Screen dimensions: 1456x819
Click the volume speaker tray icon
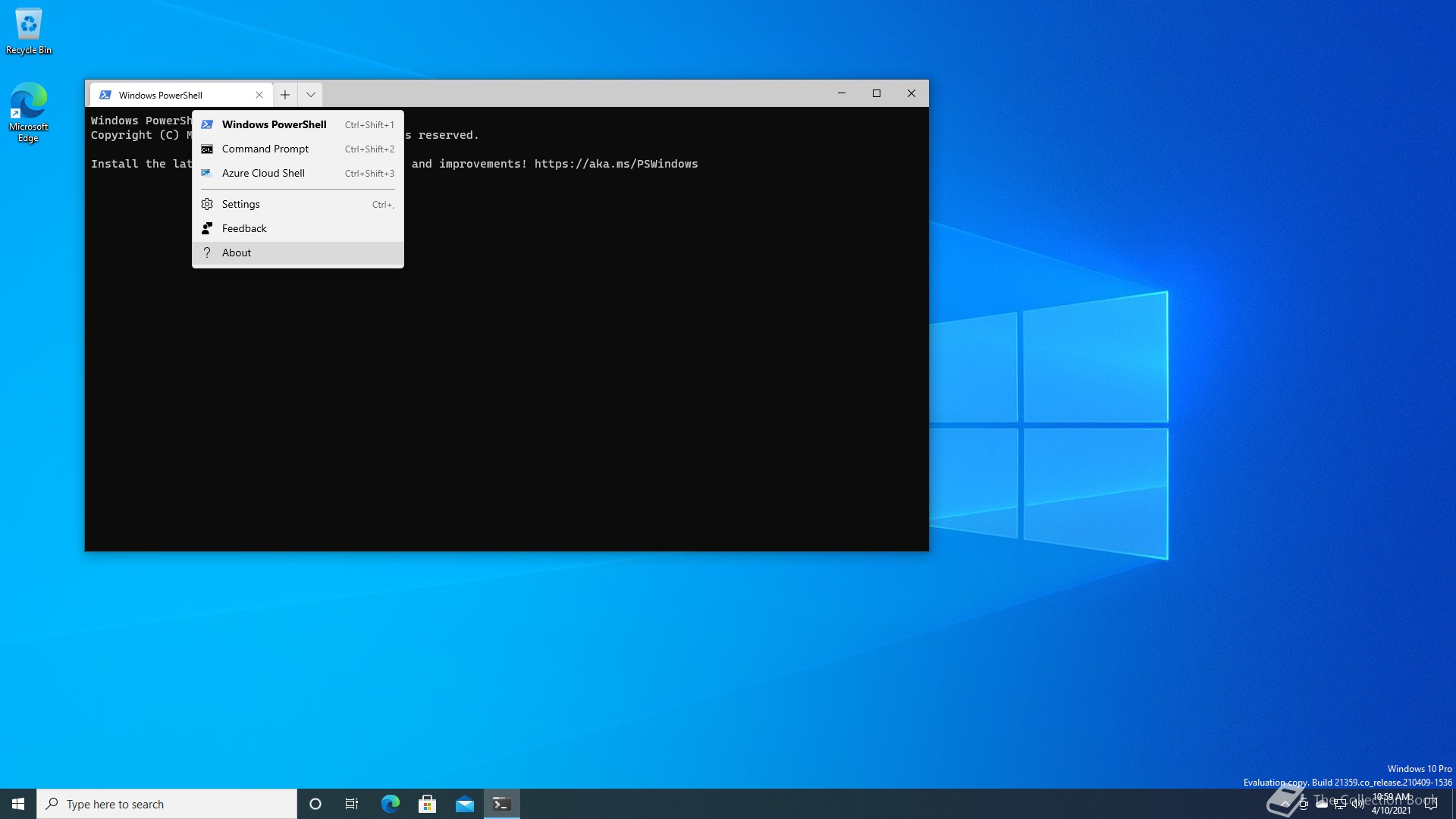tap(1357, 805)
